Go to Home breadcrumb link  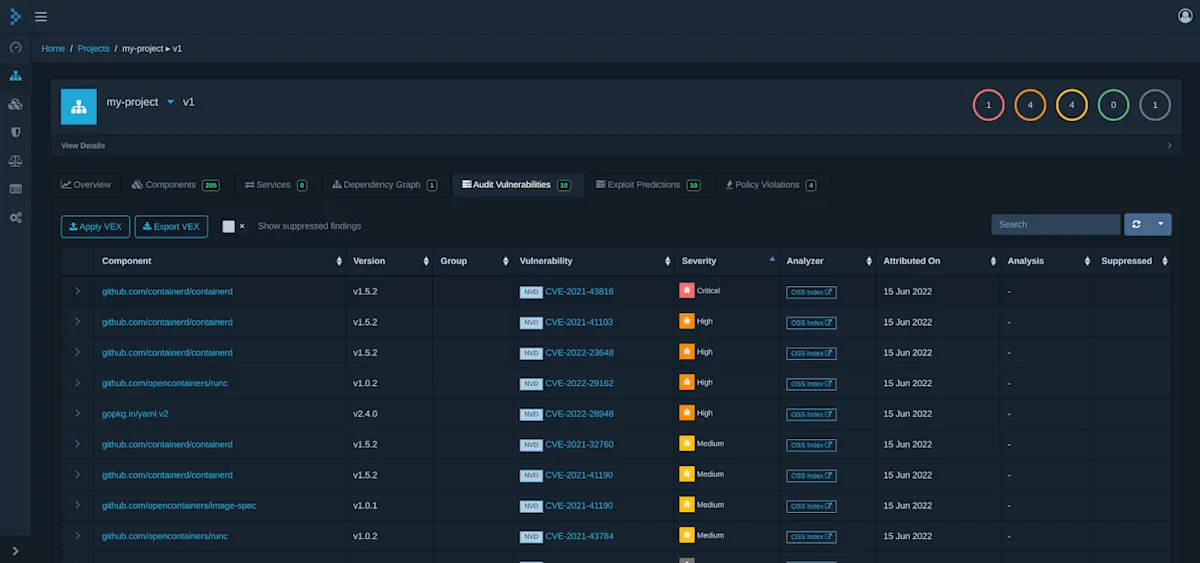[53, 48]
